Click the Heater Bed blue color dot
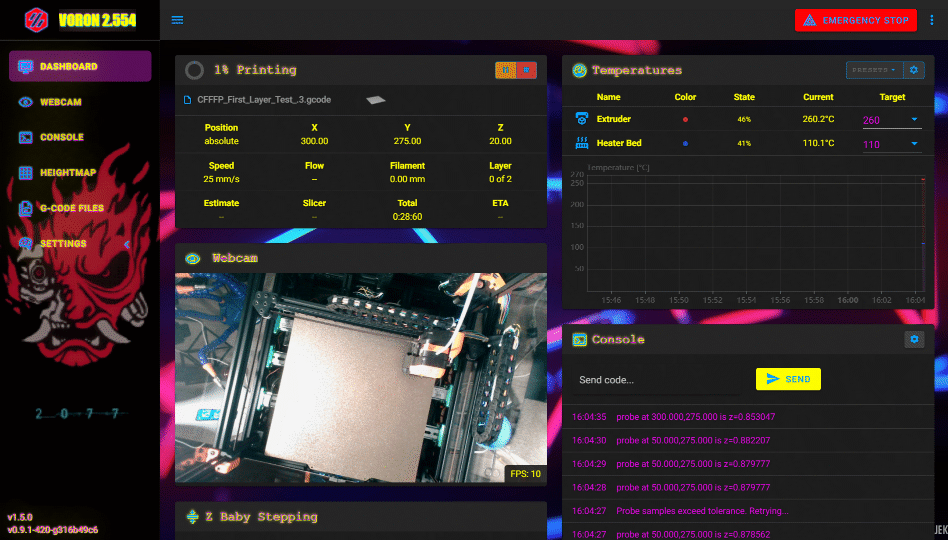Viewport: 948px width, 540px height. pyautogui.click(x=685, y=144)
